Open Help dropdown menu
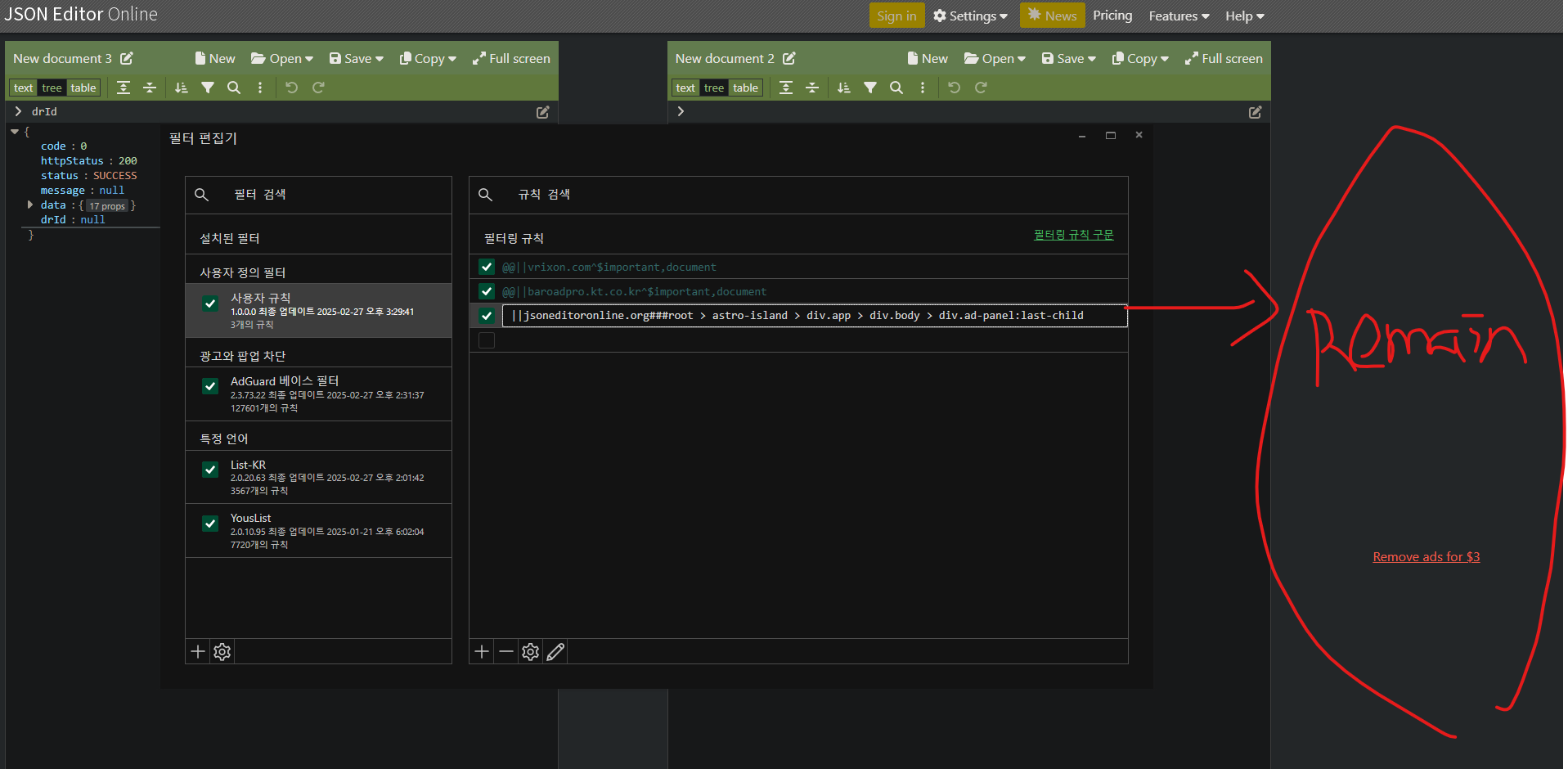This screenshot has width=1568, height=769. click(x=1244, y=16)
